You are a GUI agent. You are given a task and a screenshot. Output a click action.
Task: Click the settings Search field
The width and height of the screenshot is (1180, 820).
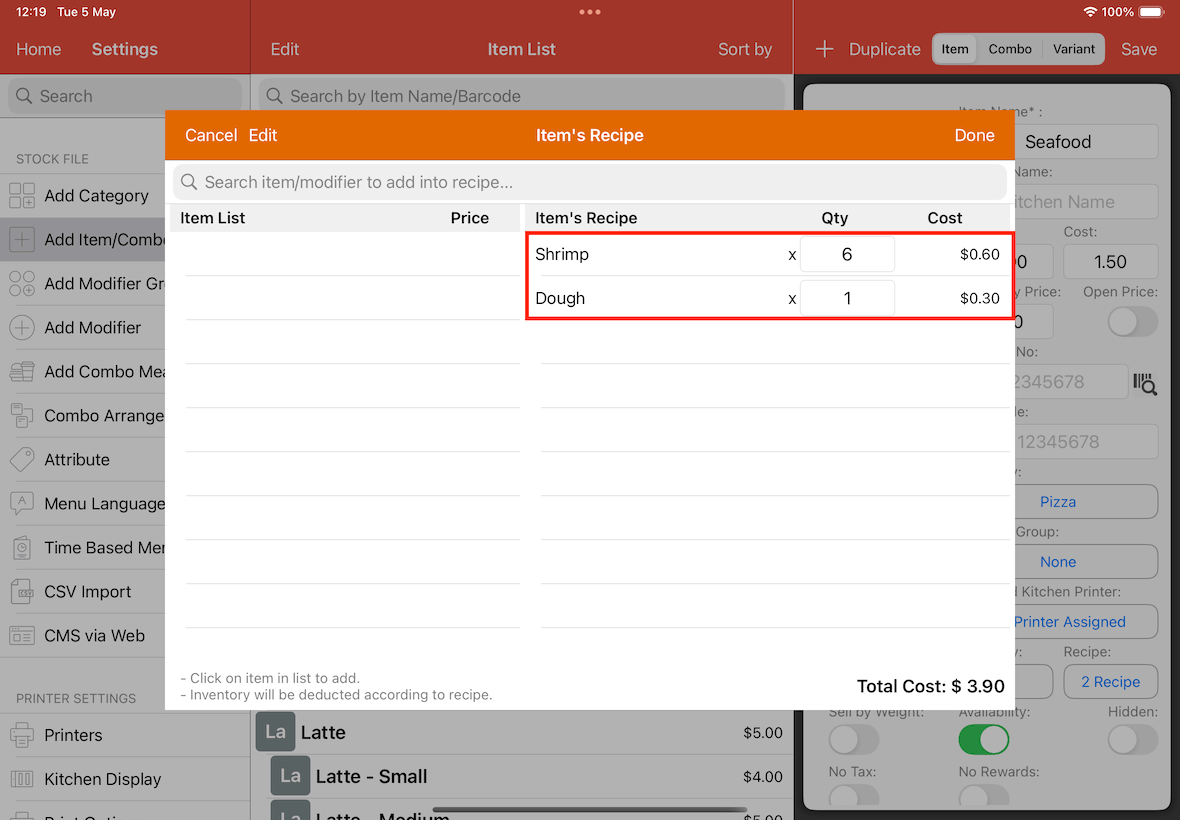tap(125, 96)
